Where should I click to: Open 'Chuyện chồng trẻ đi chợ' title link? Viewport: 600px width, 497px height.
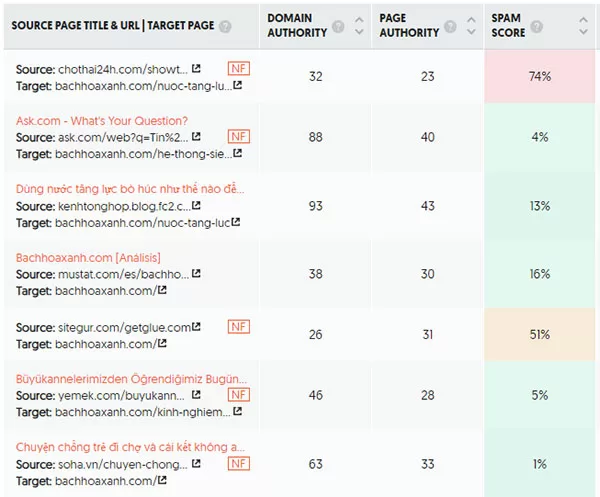tap(130, 447)
